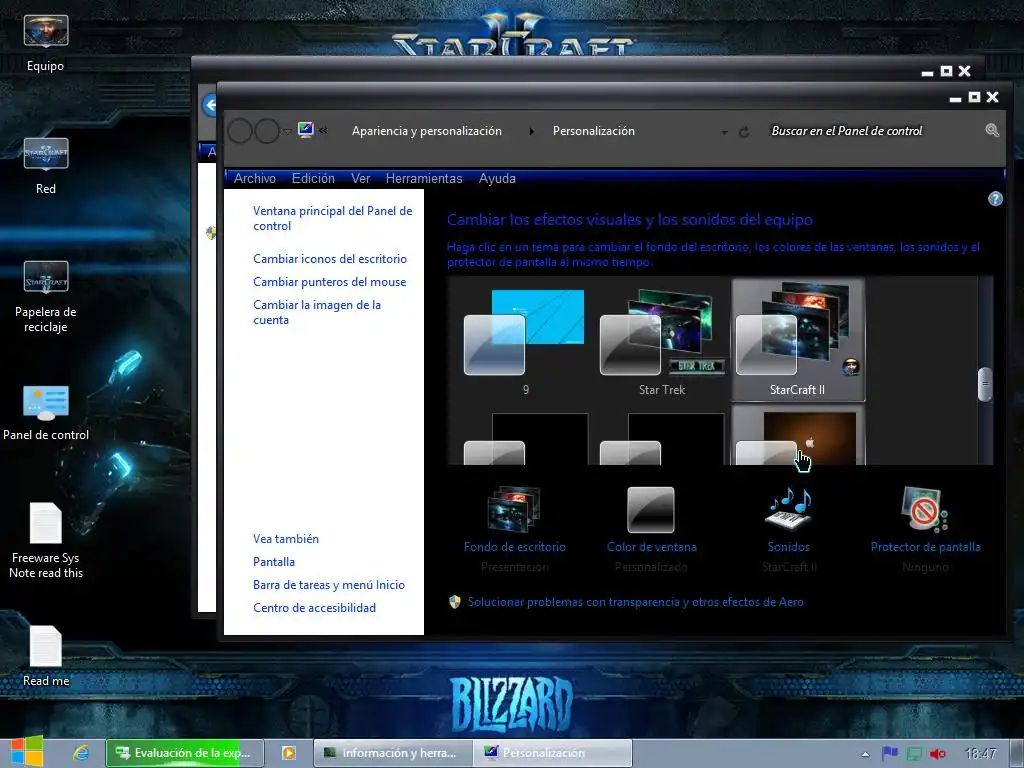Open the Equipo desktop icon
Viewport: 1024px width, 768px height.
tap(46, 42)
